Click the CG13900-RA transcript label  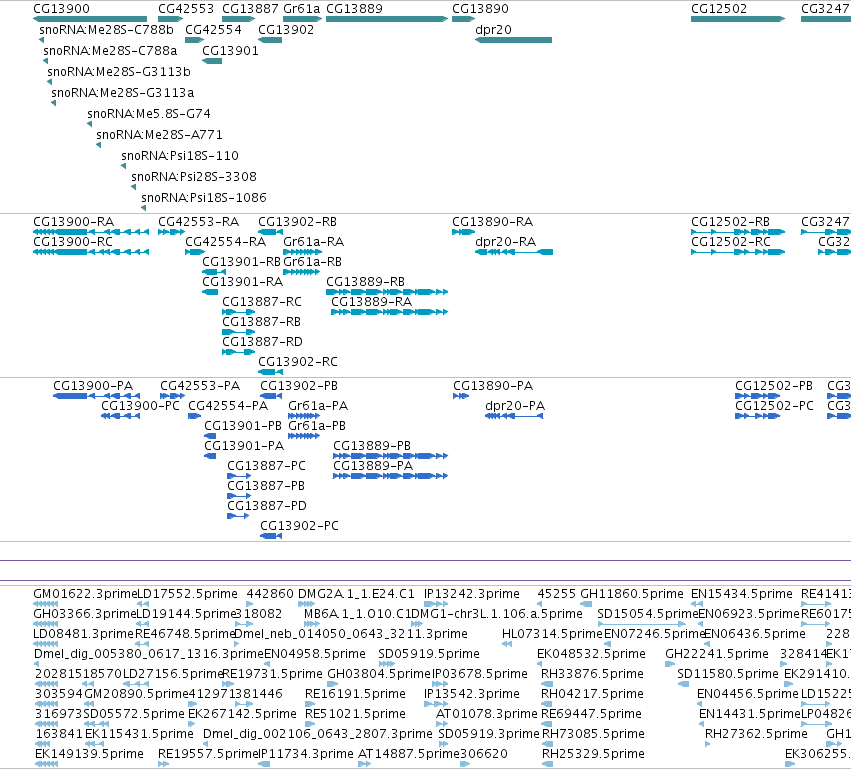[x=74, y=221]
